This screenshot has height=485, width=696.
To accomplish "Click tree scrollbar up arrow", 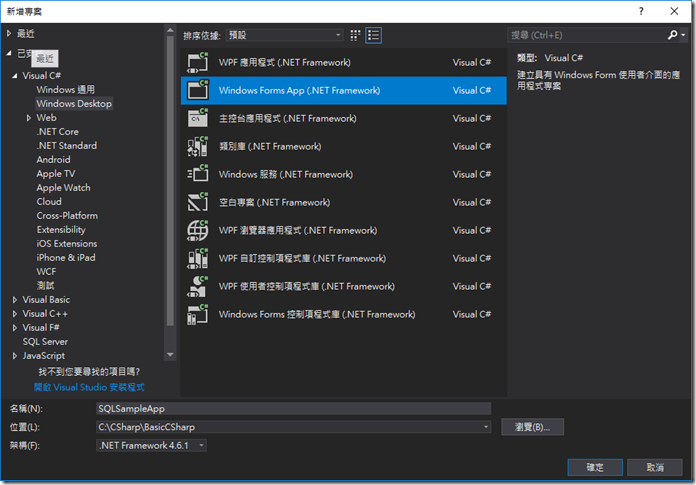I will pyautogui.click(x=170, y=30).
